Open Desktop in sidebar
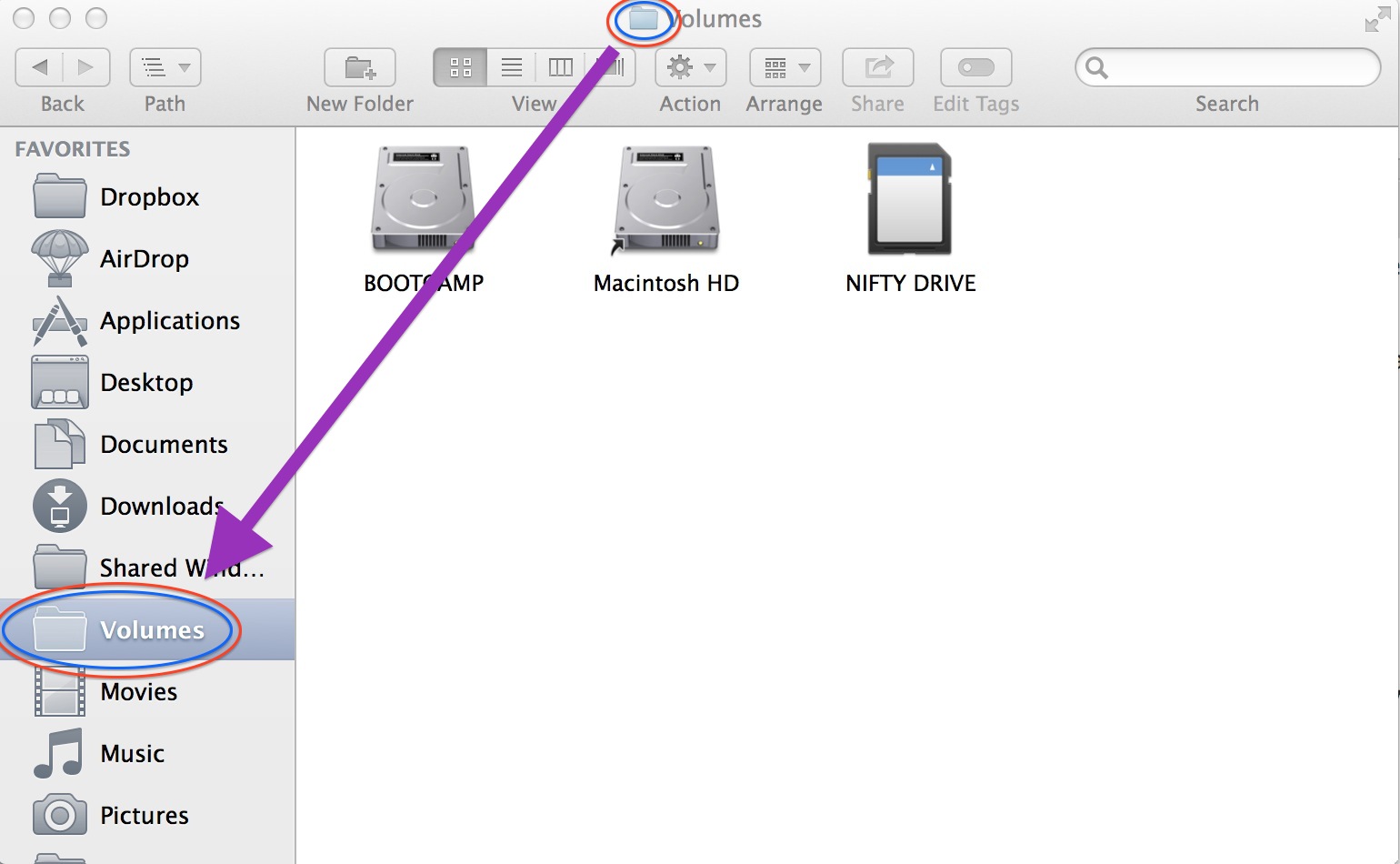Screen dimensions: 1400x864 [x=148, y=383]
